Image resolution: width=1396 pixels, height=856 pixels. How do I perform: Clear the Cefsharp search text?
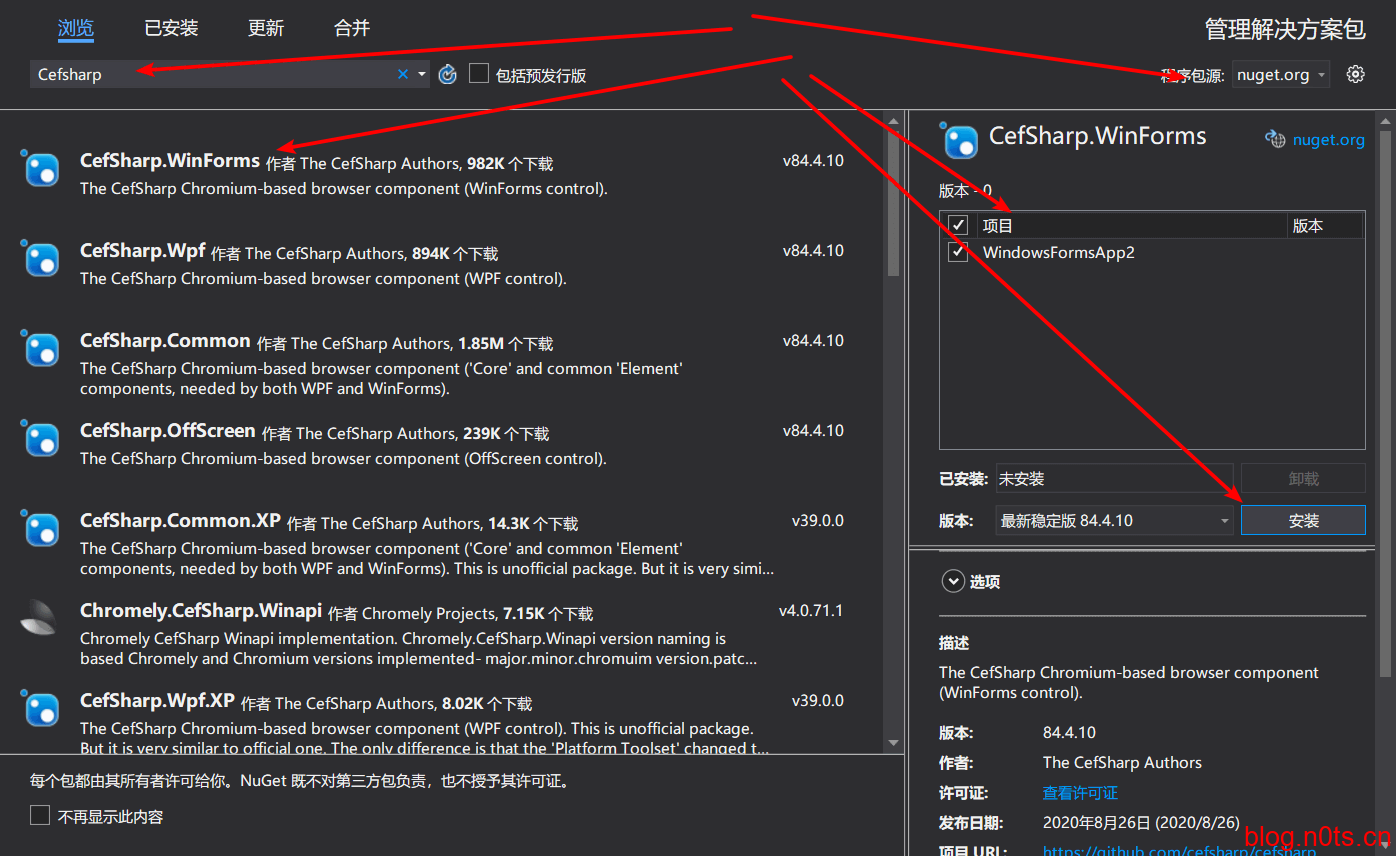point(403,74)
